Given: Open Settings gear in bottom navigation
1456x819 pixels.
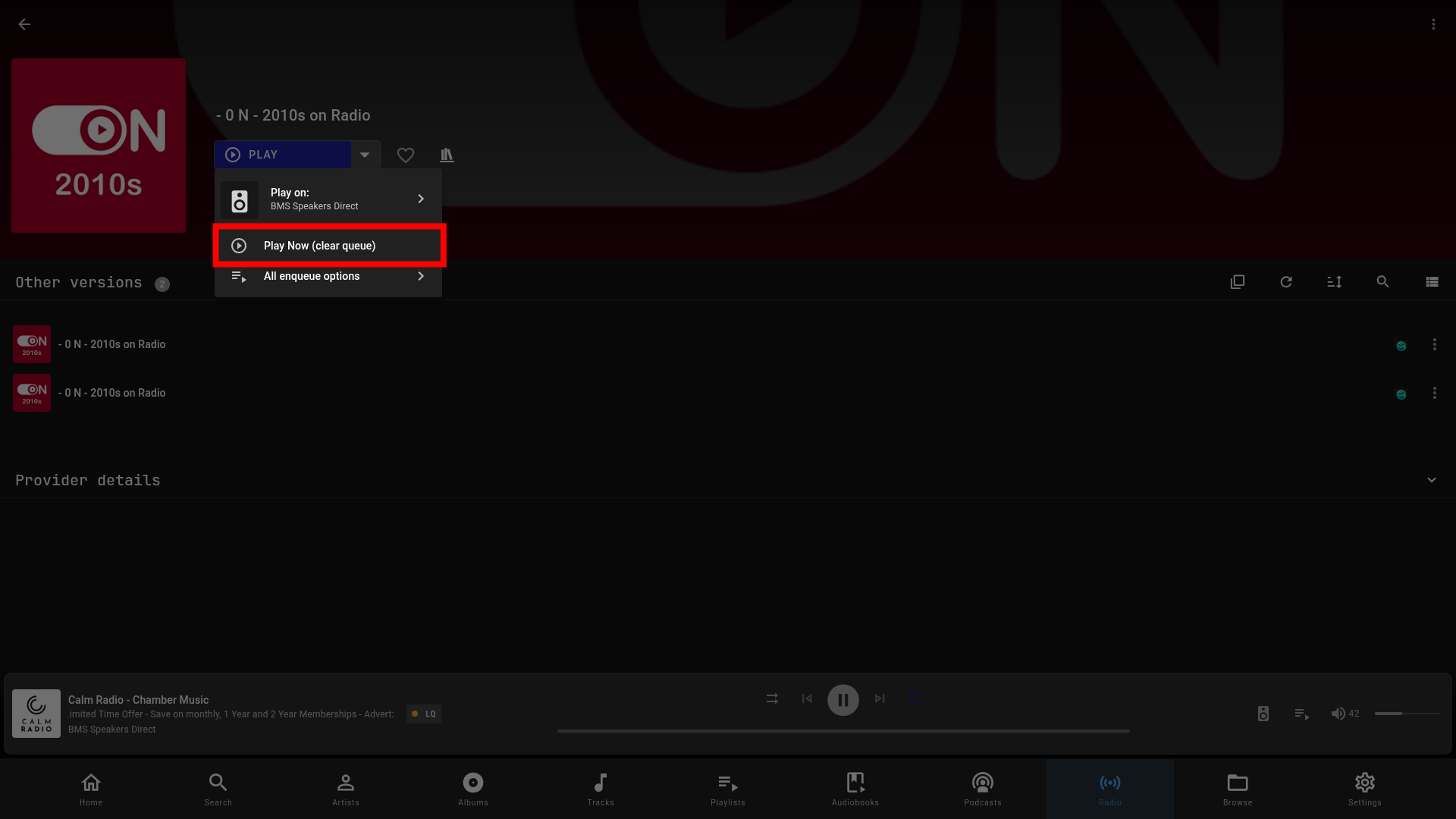Looking at the screenshot, I should [x=1365, y=789].
